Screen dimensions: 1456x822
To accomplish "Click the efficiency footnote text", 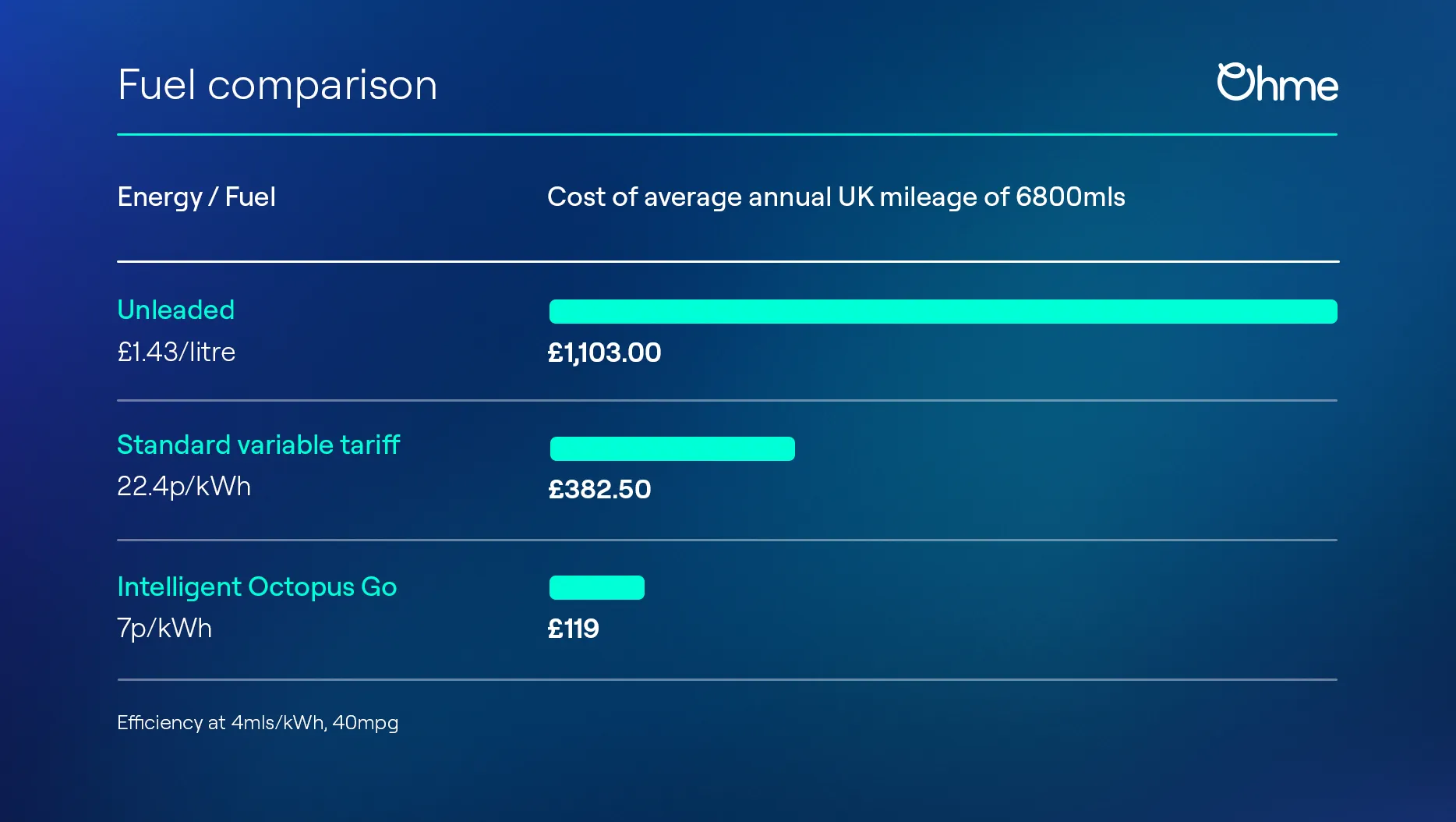I will tap(257, 722).
